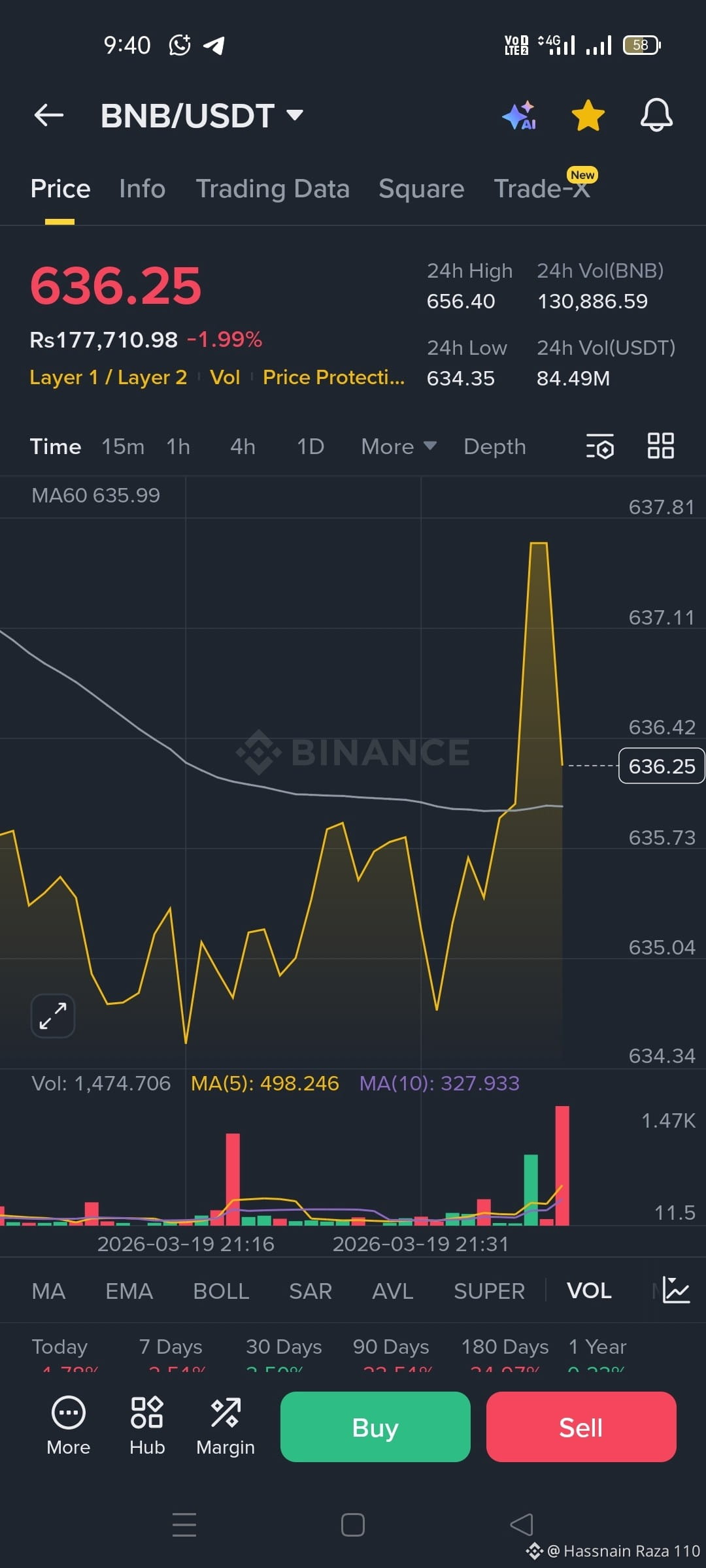Screen dimensions: 706x1568
Task: Tap the Rs177,710.98 converted price
Action: click(103, 340)
